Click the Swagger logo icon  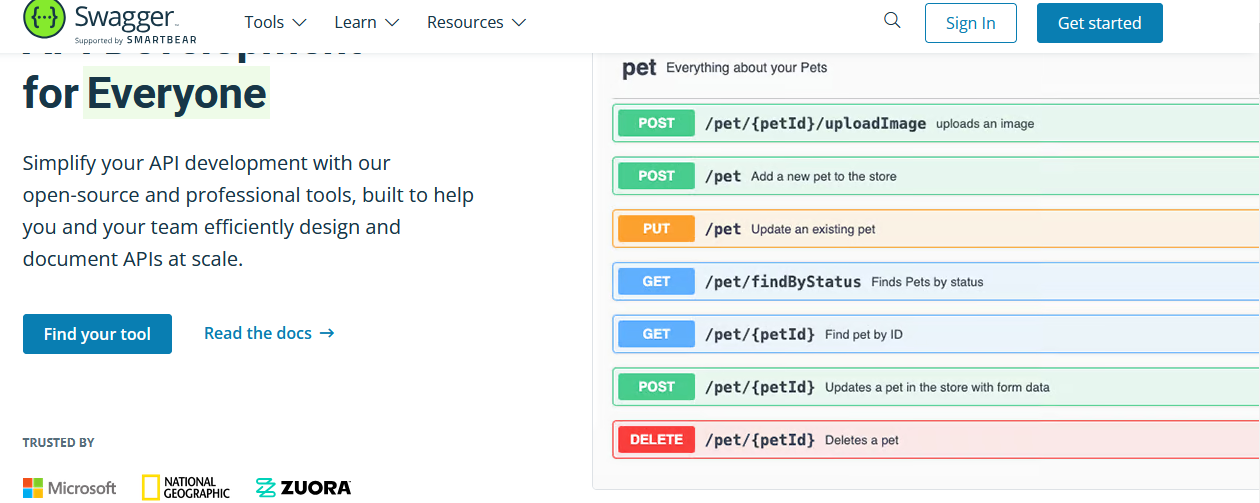point(44,20)
